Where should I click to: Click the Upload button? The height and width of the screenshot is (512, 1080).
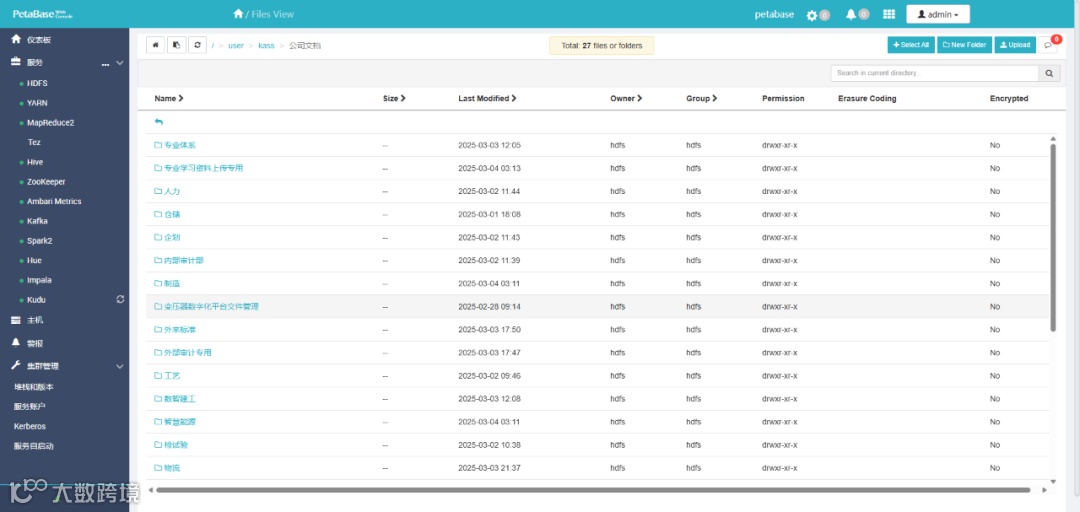click(1015, 45)
